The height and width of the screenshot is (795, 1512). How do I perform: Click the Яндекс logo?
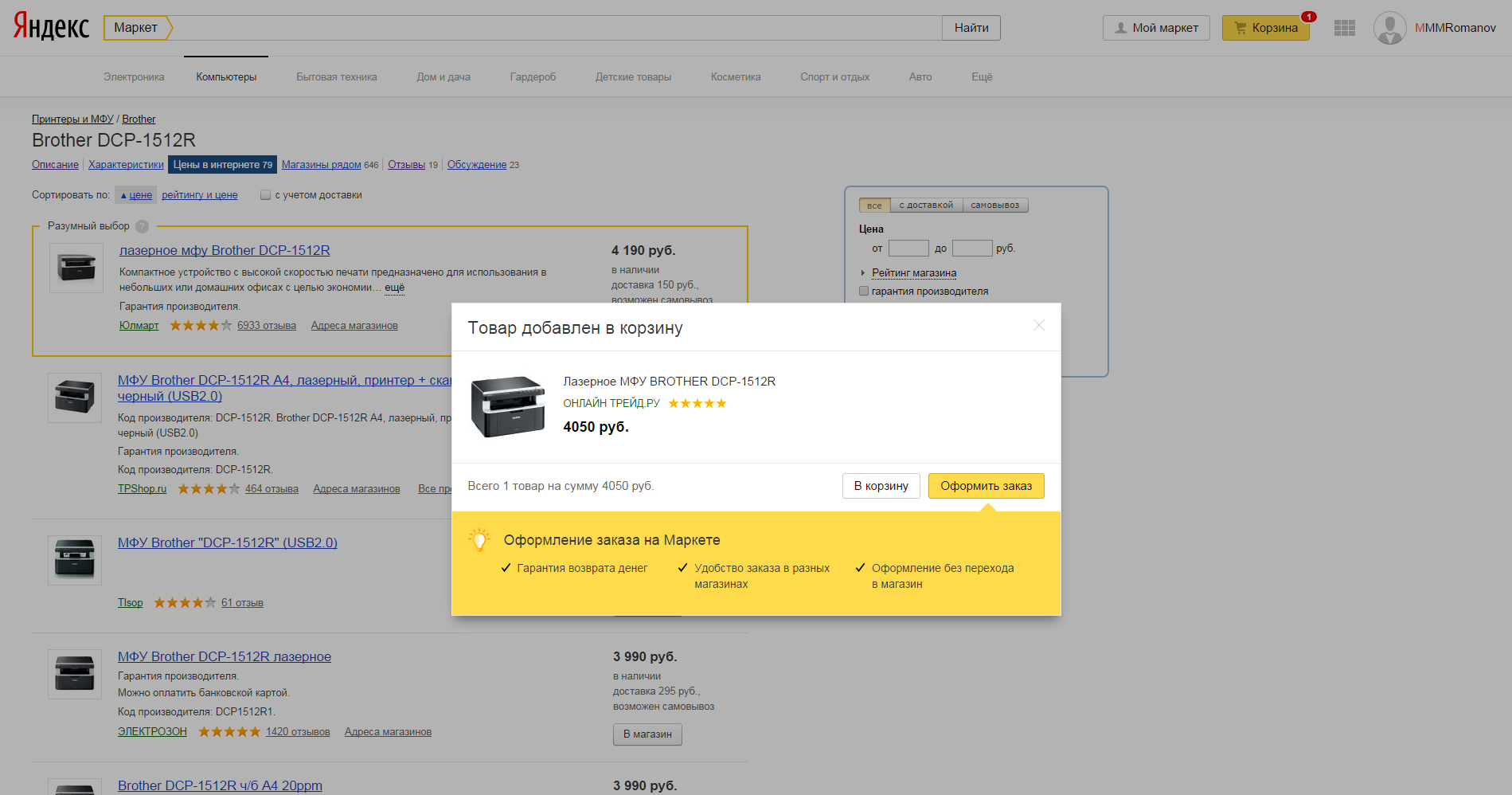[51, 26]
